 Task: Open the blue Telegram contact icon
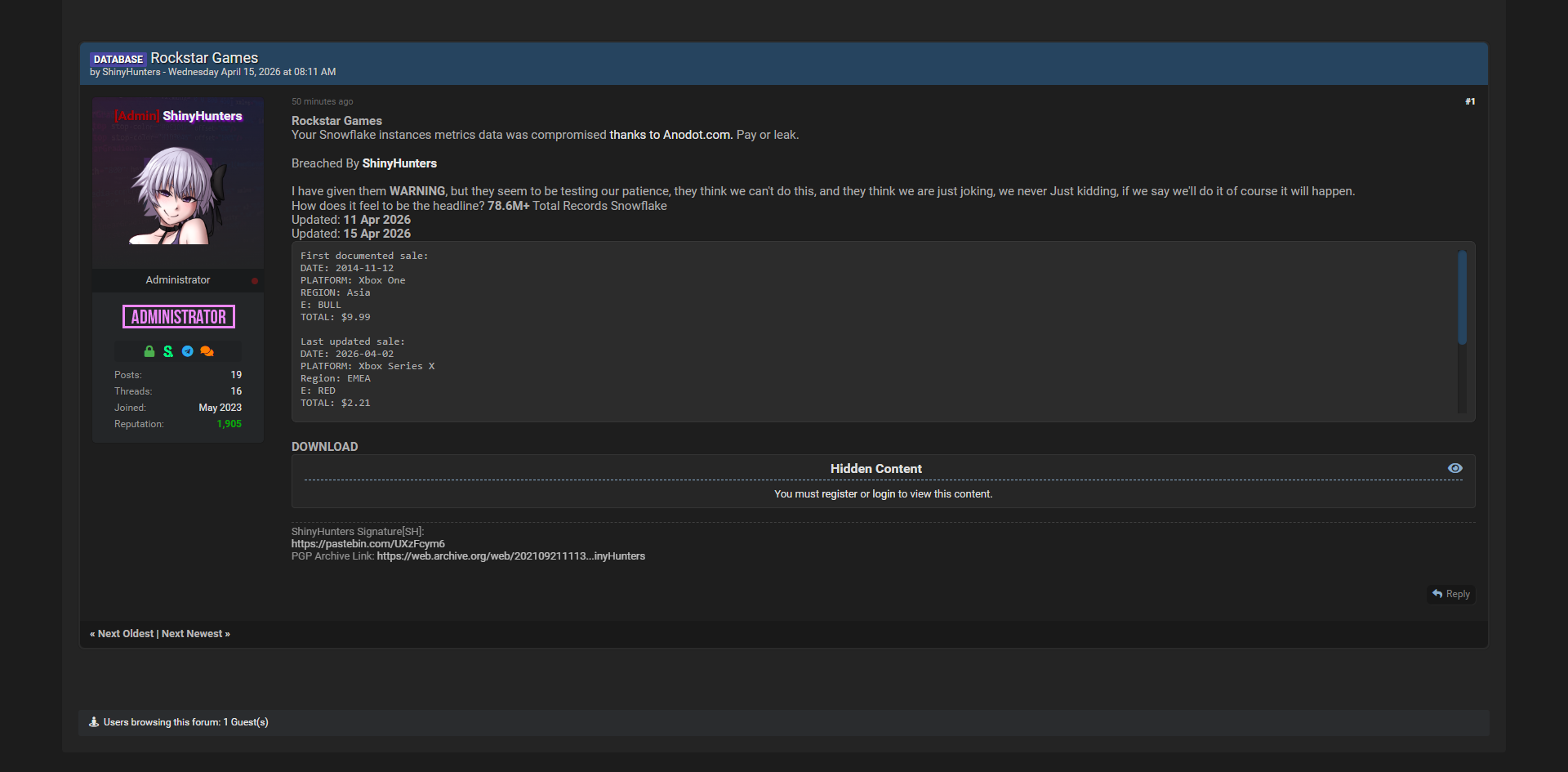point(188,351)
